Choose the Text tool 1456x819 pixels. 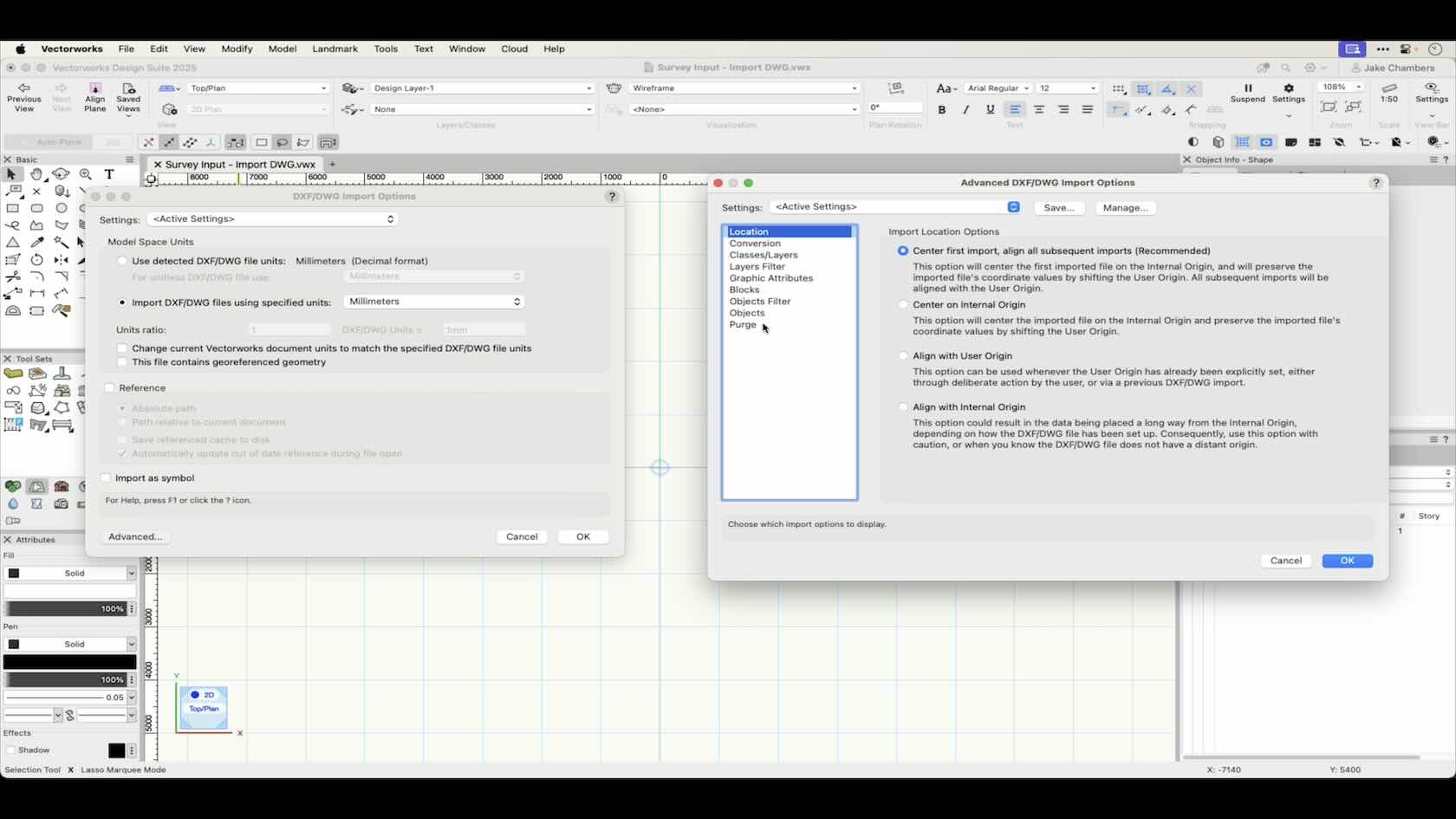(x=109, y=175)
